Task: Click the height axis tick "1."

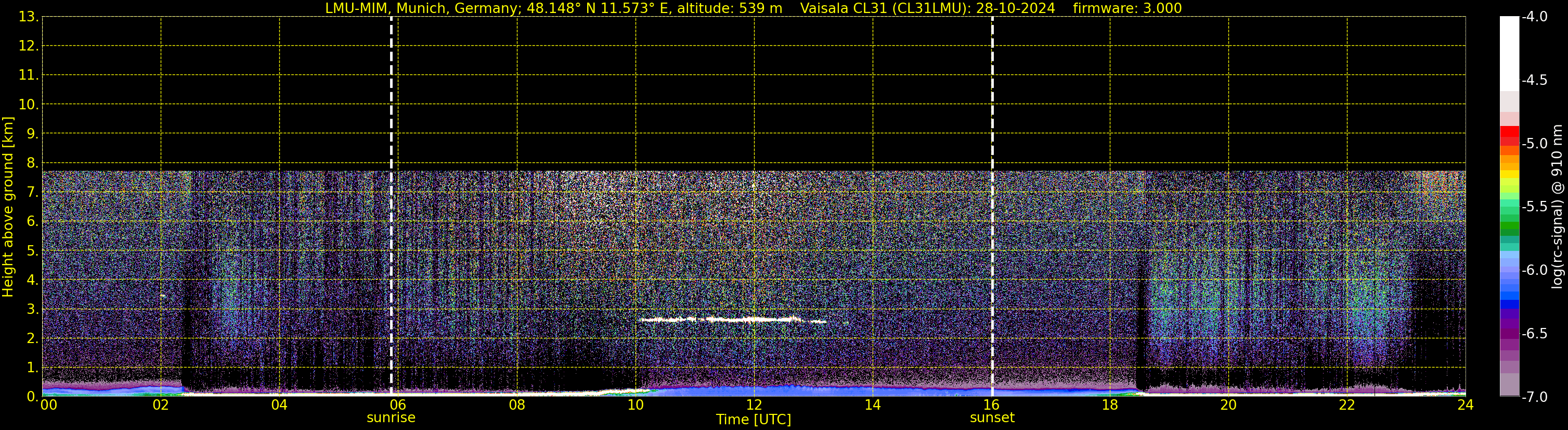Action: (x=32, y=368)
